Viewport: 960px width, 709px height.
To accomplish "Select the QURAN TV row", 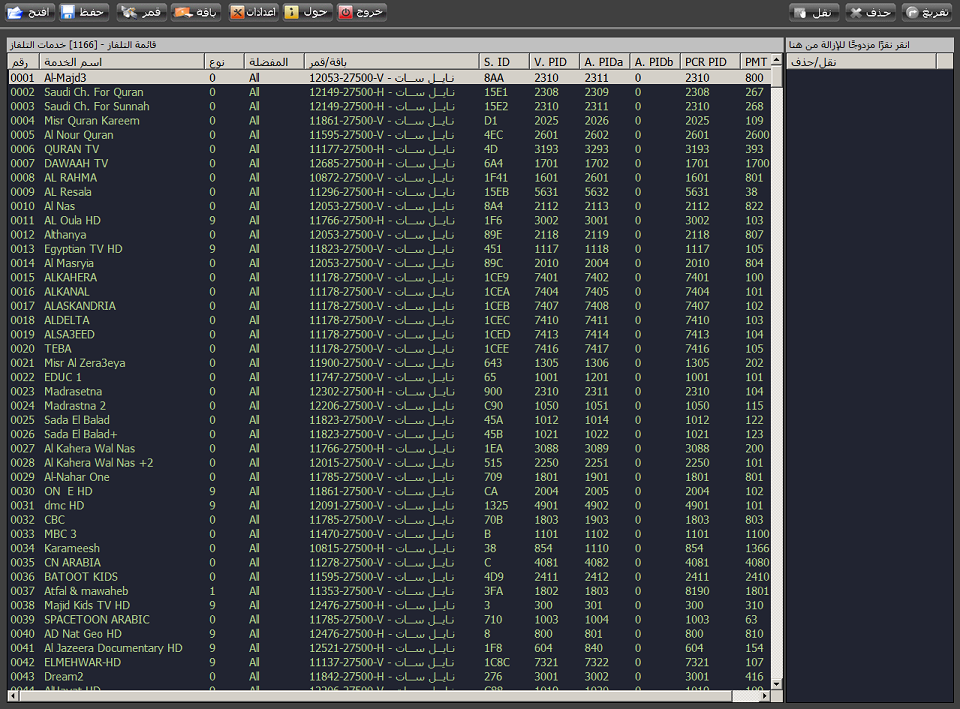I will coord(389,149).
